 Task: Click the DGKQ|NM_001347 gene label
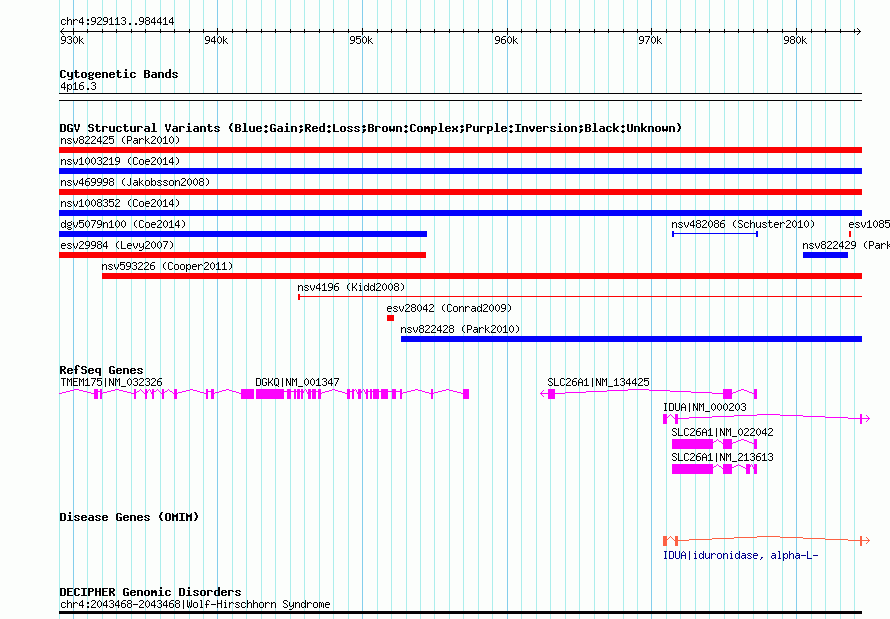pyautogui.click(x=297, y=382)
